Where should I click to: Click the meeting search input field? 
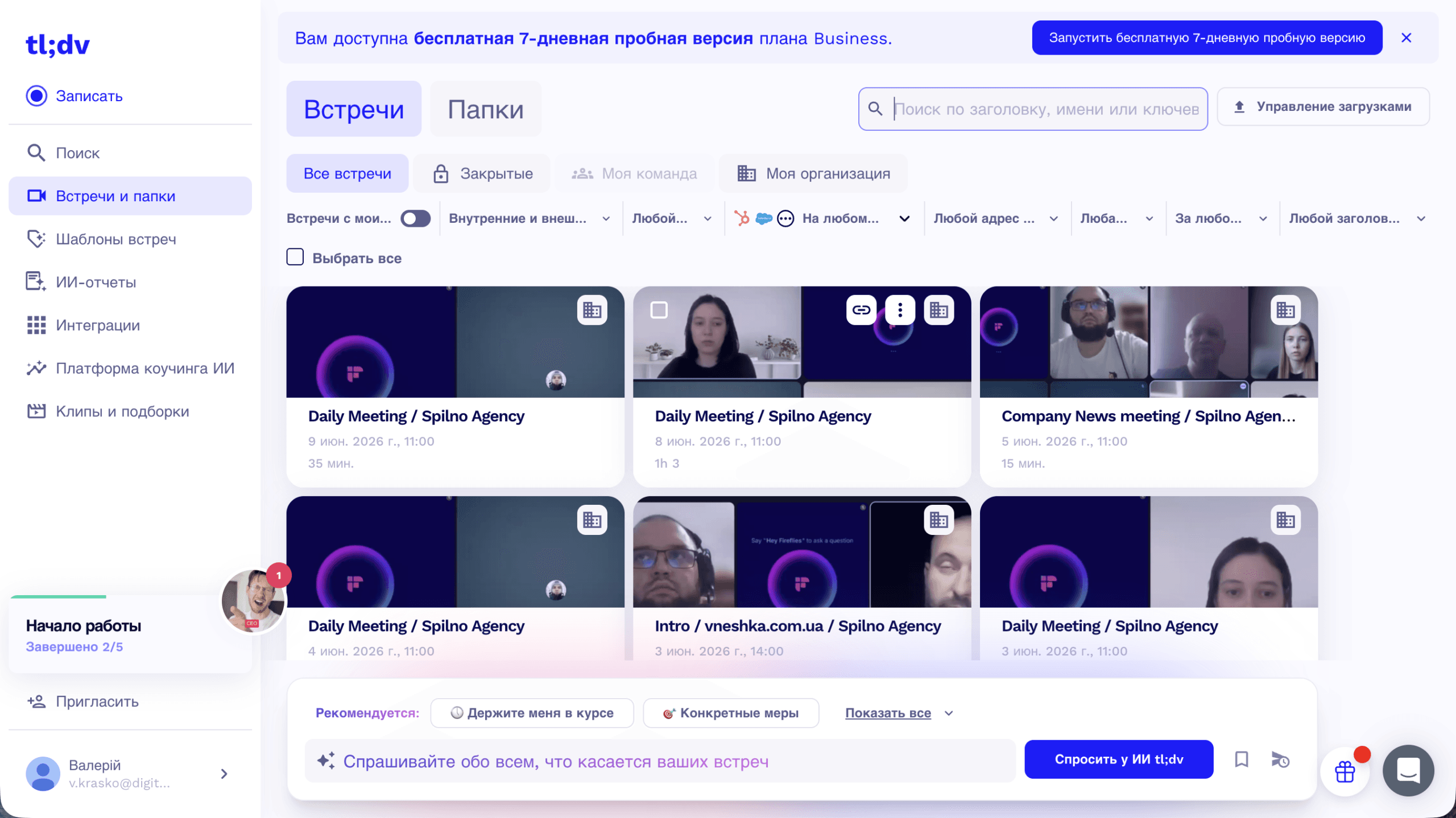click(1033, 109)
